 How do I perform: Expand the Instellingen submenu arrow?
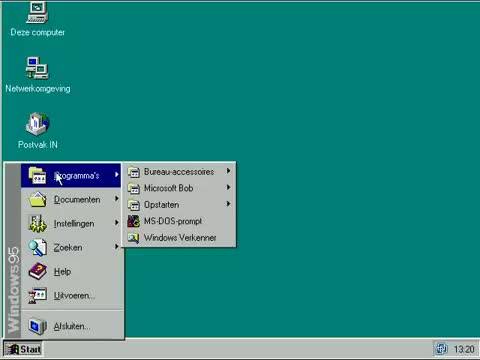pos(116,223)
